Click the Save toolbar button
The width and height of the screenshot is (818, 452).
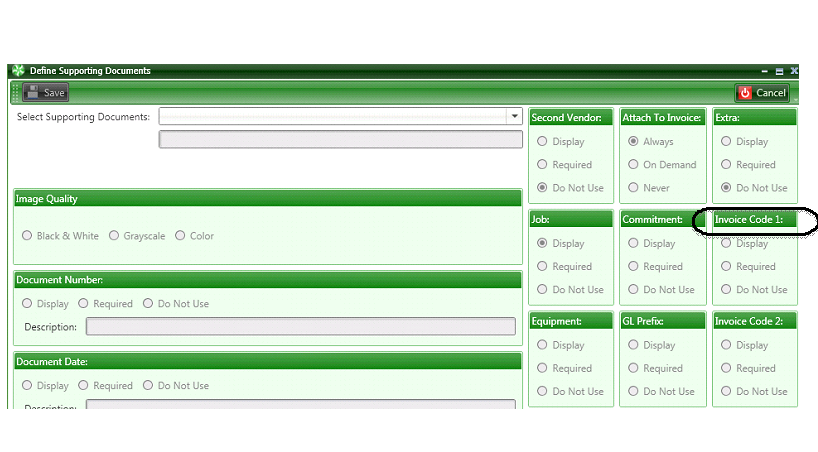(45, 93)
